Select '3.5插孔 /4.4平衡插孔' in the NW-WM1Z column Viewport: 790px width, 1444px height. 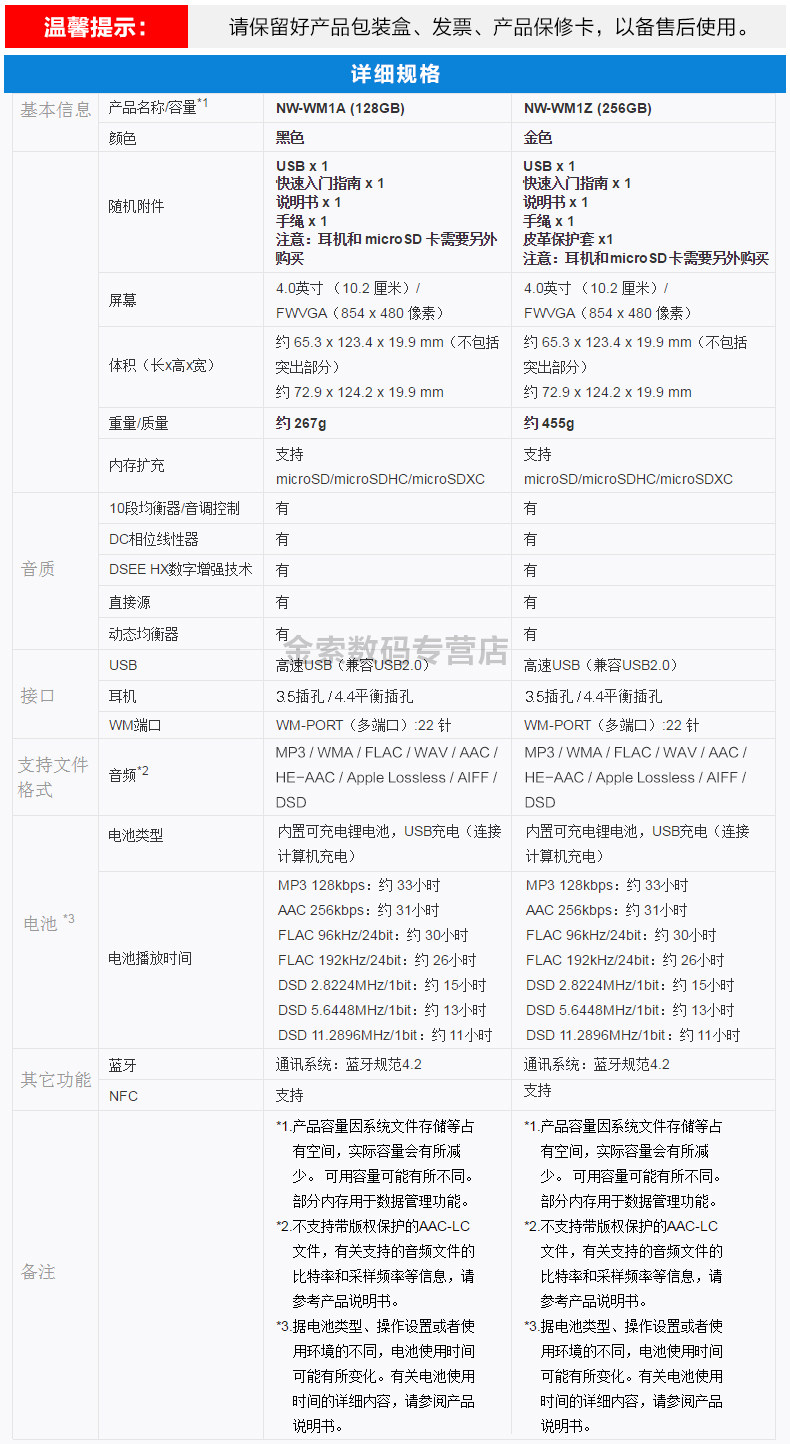tap(594, 696)
